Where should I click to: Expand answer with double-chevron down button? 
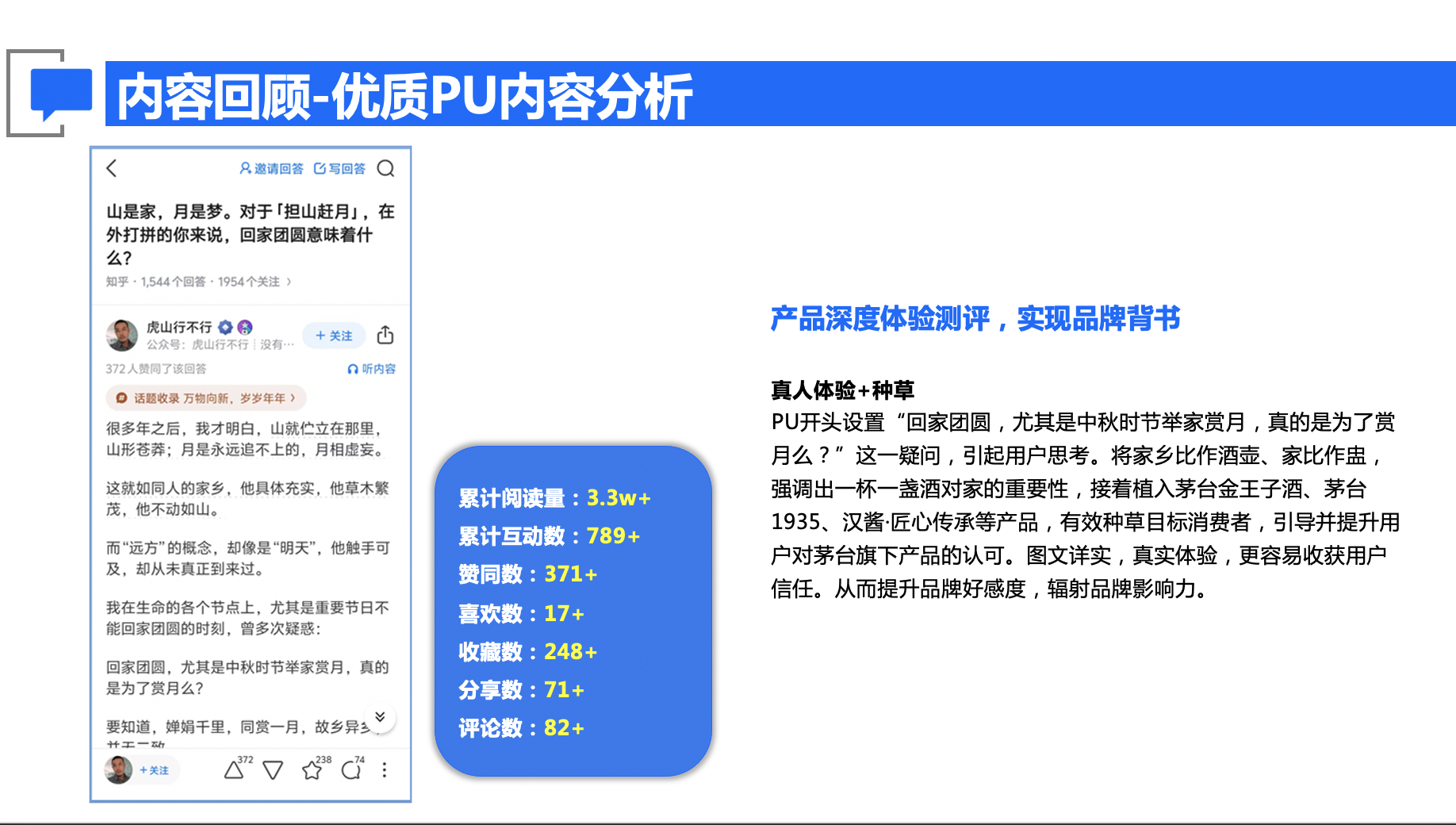[x=380, y=717]
